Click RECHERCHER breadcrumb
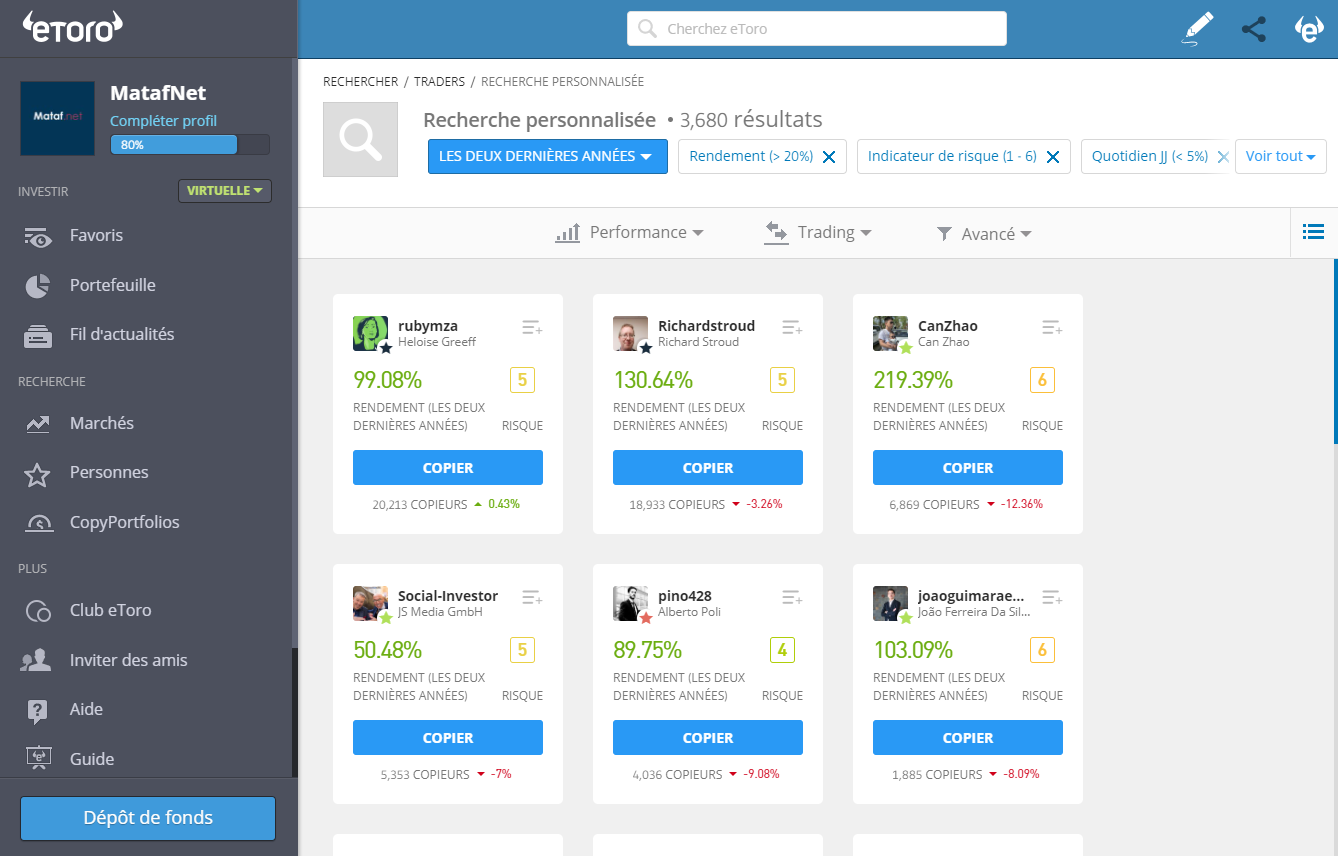Screen dimensions: 1338x856 (x=360, y=82)
